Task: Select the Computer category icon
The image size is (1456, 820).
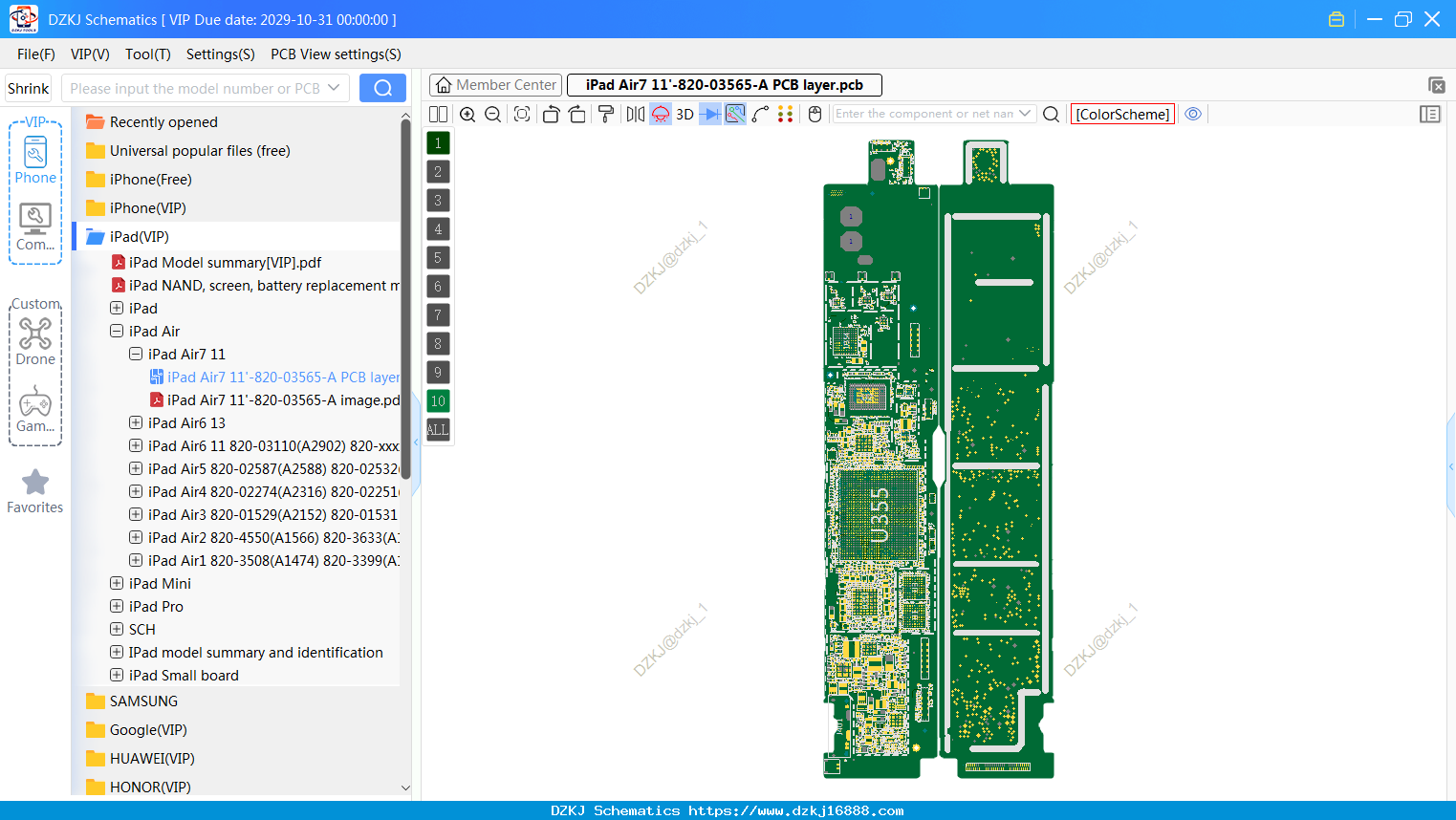Action: [x=35, y=227]
